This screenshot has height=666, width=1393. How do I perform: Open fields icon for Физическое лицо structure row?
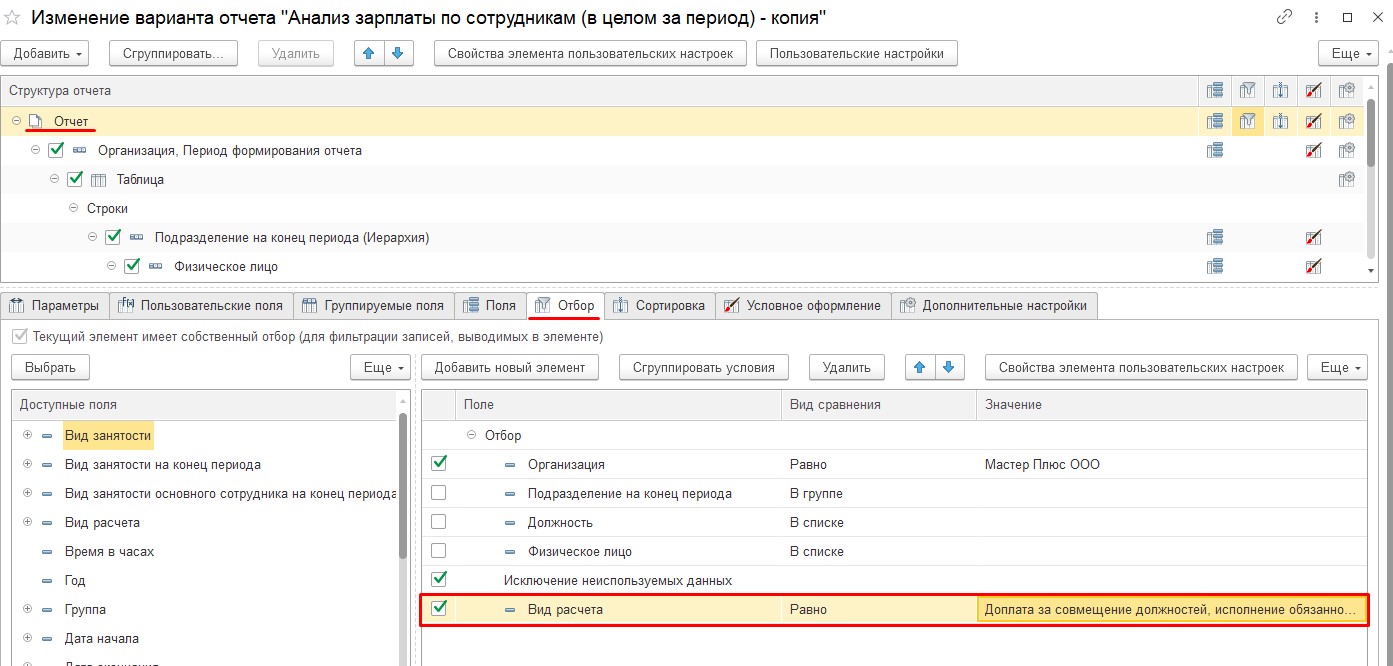[1215, 267]
